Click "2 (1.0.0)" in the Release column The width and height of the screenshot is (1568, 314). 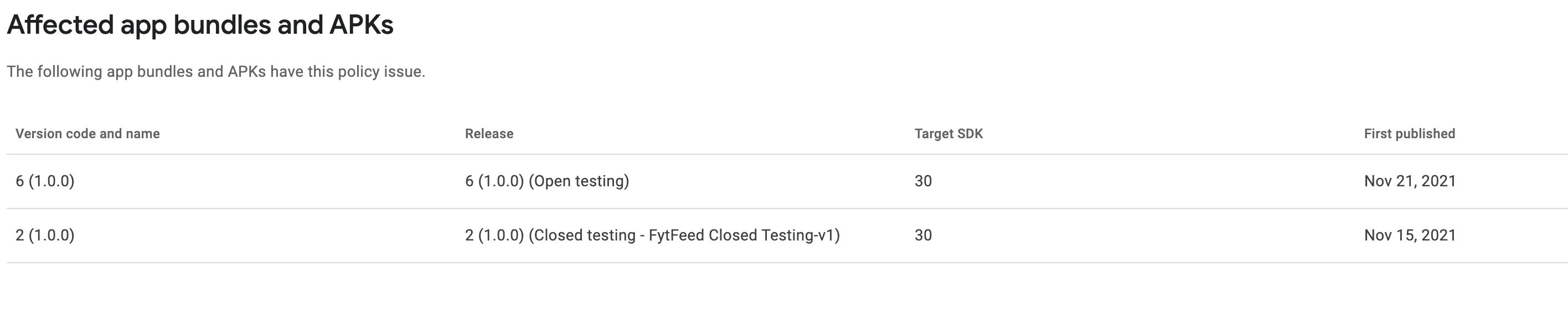(x=494, y=235)
